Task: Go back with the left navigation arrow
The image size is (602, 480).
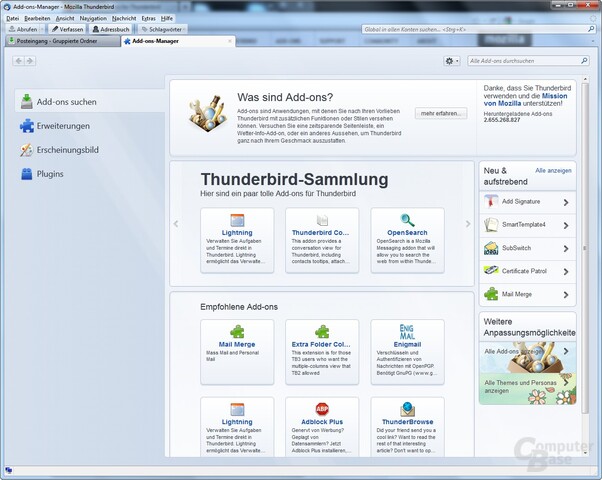Action: pos(18,61)
